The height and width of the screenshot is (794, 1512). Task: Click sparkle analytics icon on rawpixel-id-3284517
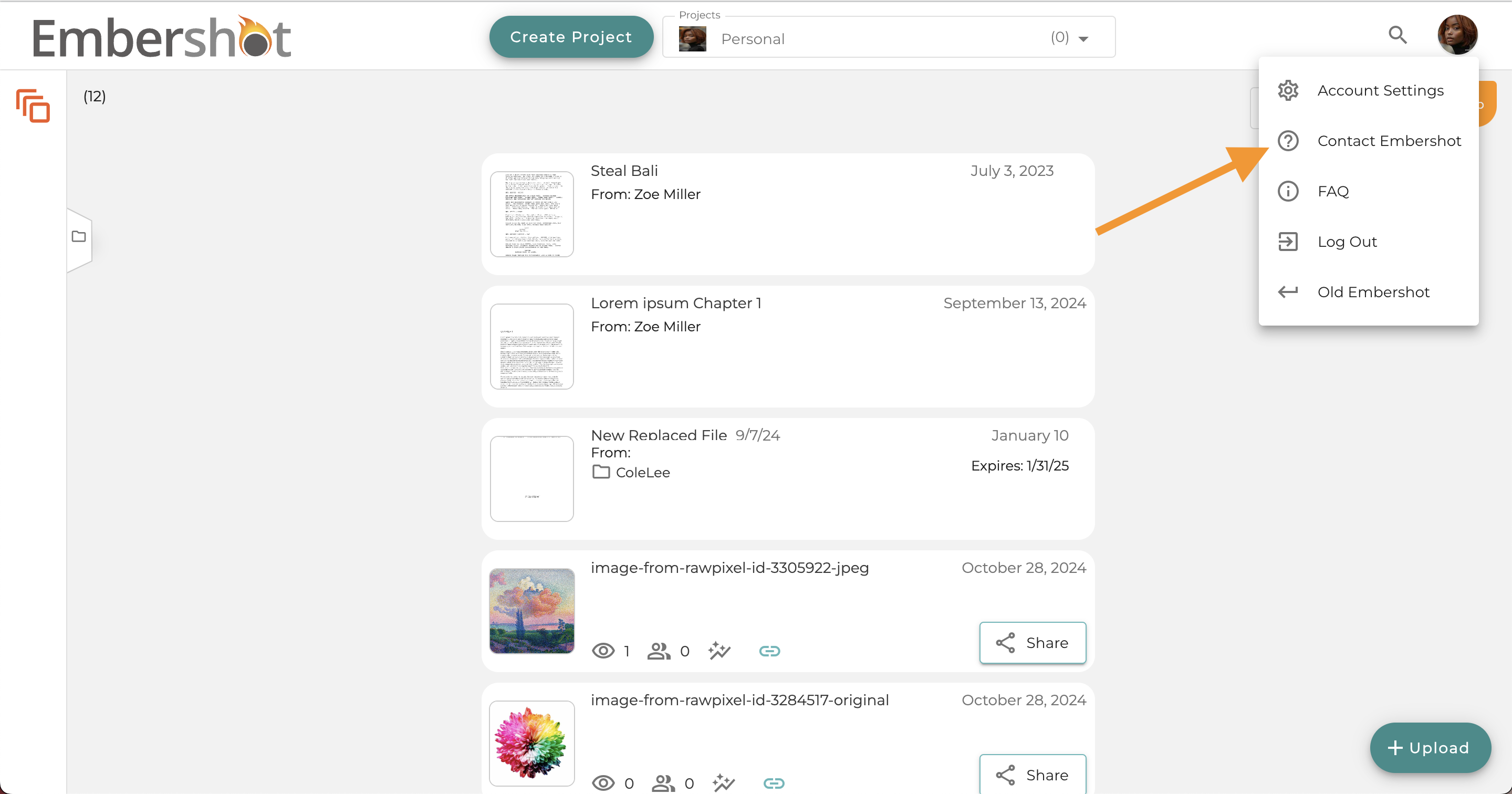(x=723, y=782)
